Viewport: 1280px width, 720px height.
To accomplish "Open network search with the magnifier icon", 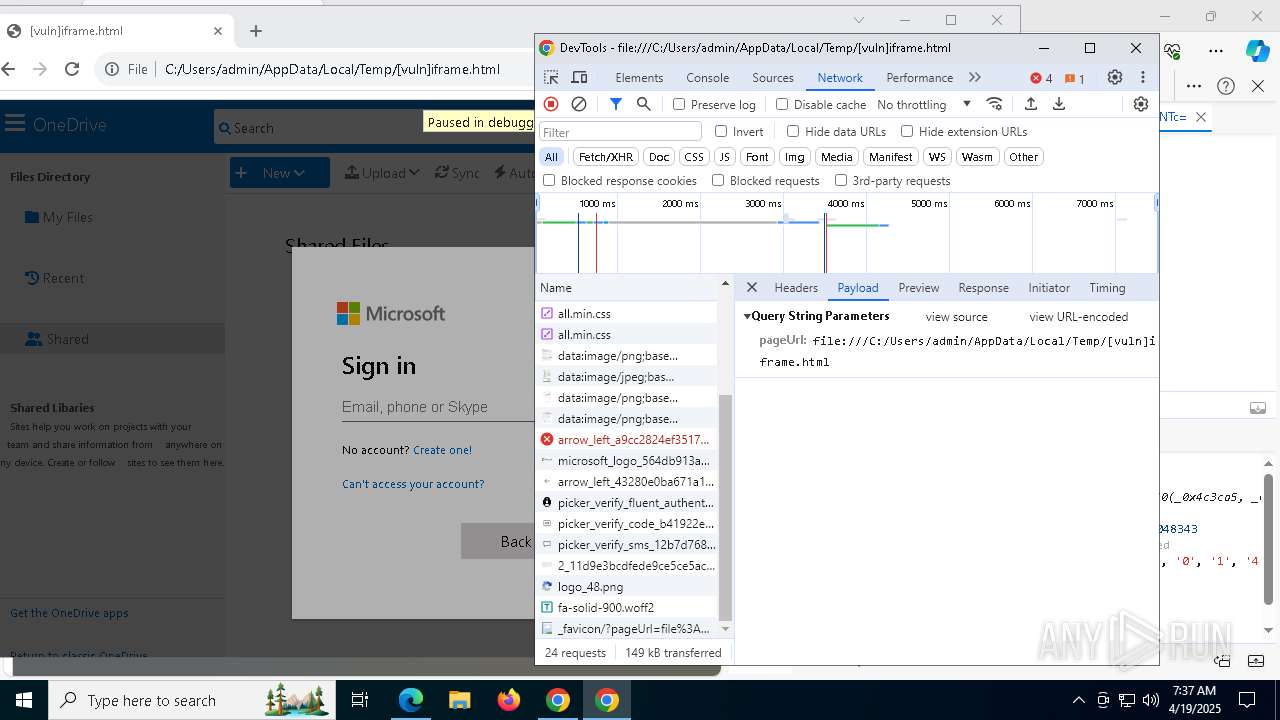I will coord(644,104).
